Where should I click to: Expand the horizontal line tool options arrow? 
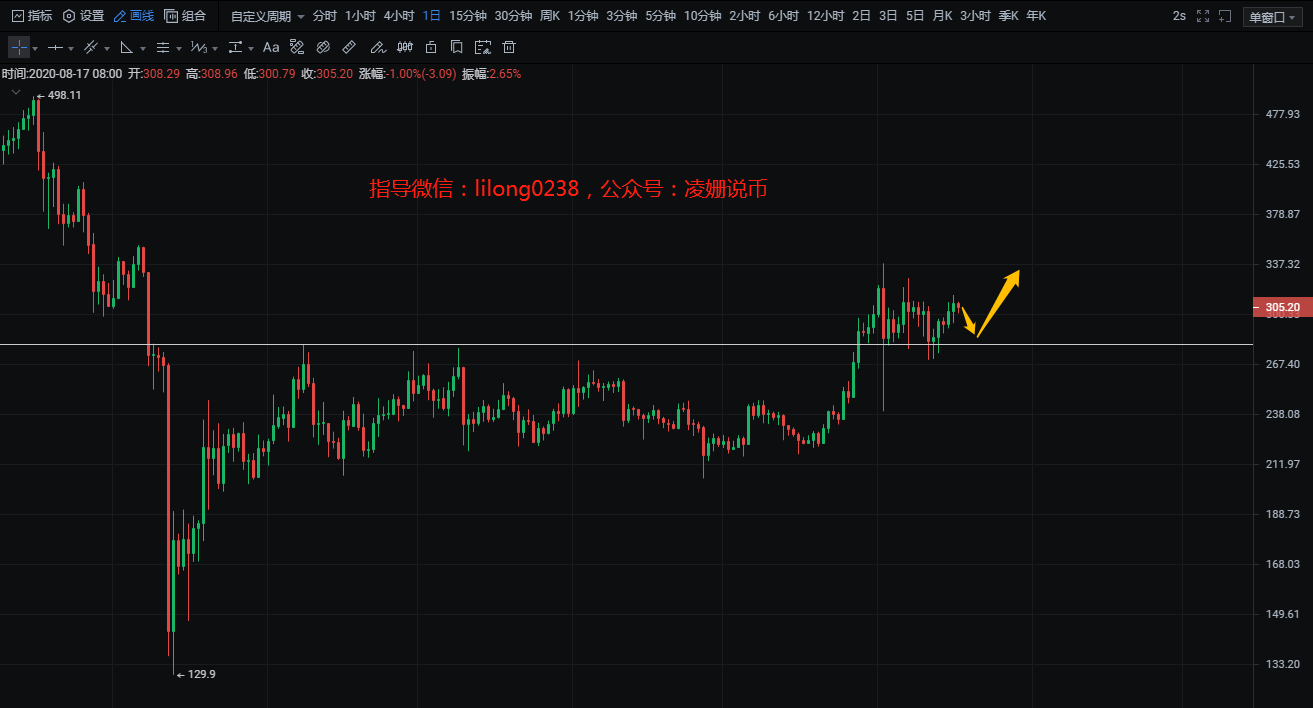click(x=70, y=48)
